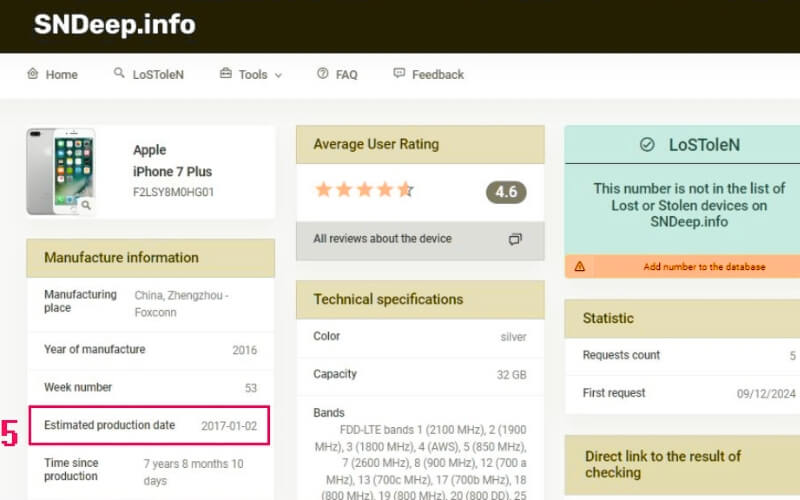Screen dimensions: 800x500
Task: Click Add number to the database
Action: [704, 267]
